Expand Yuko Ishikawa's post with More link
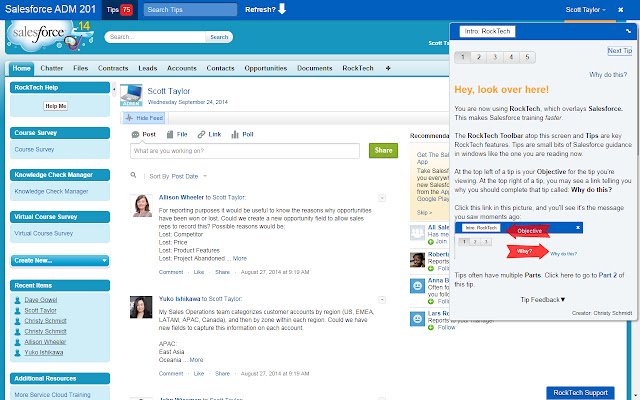Screen dimensions: 640x400 tap(196, 360)
